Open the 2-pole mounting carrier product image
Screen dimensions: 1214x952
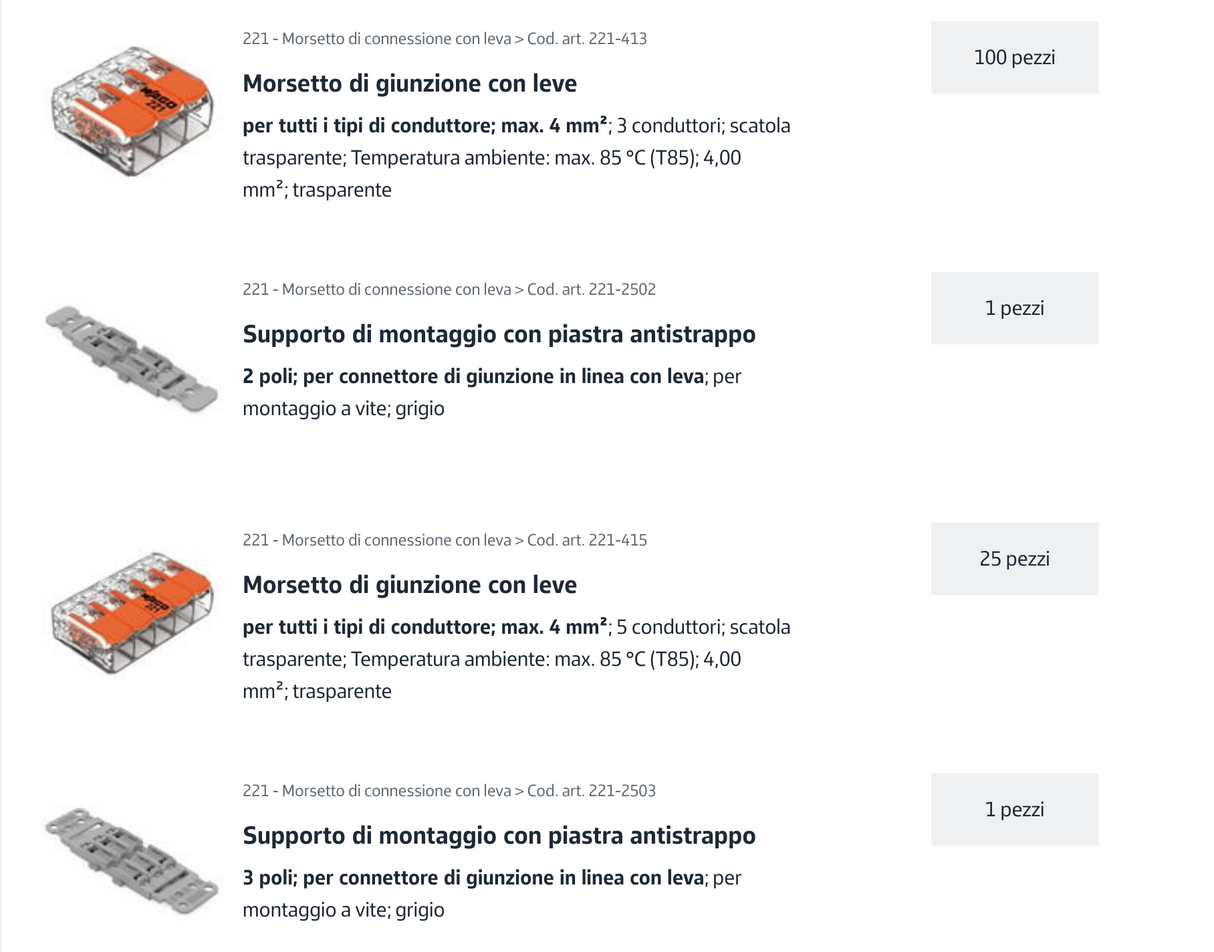click(132, 358)
